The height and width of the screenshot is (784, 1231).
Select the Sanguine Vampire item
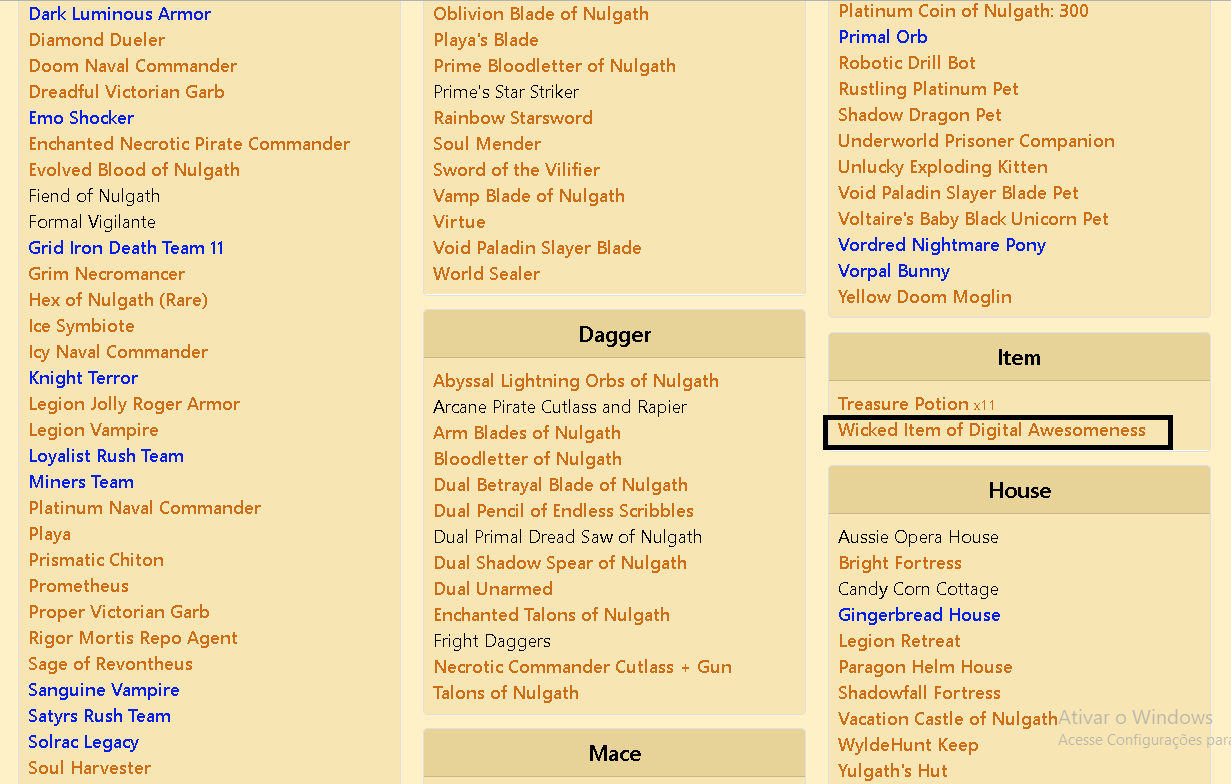[103, 689]
